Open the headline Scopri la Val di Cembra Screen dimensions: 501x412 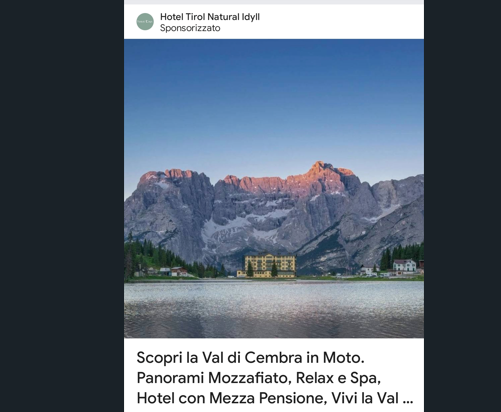(x=250, y=358)
